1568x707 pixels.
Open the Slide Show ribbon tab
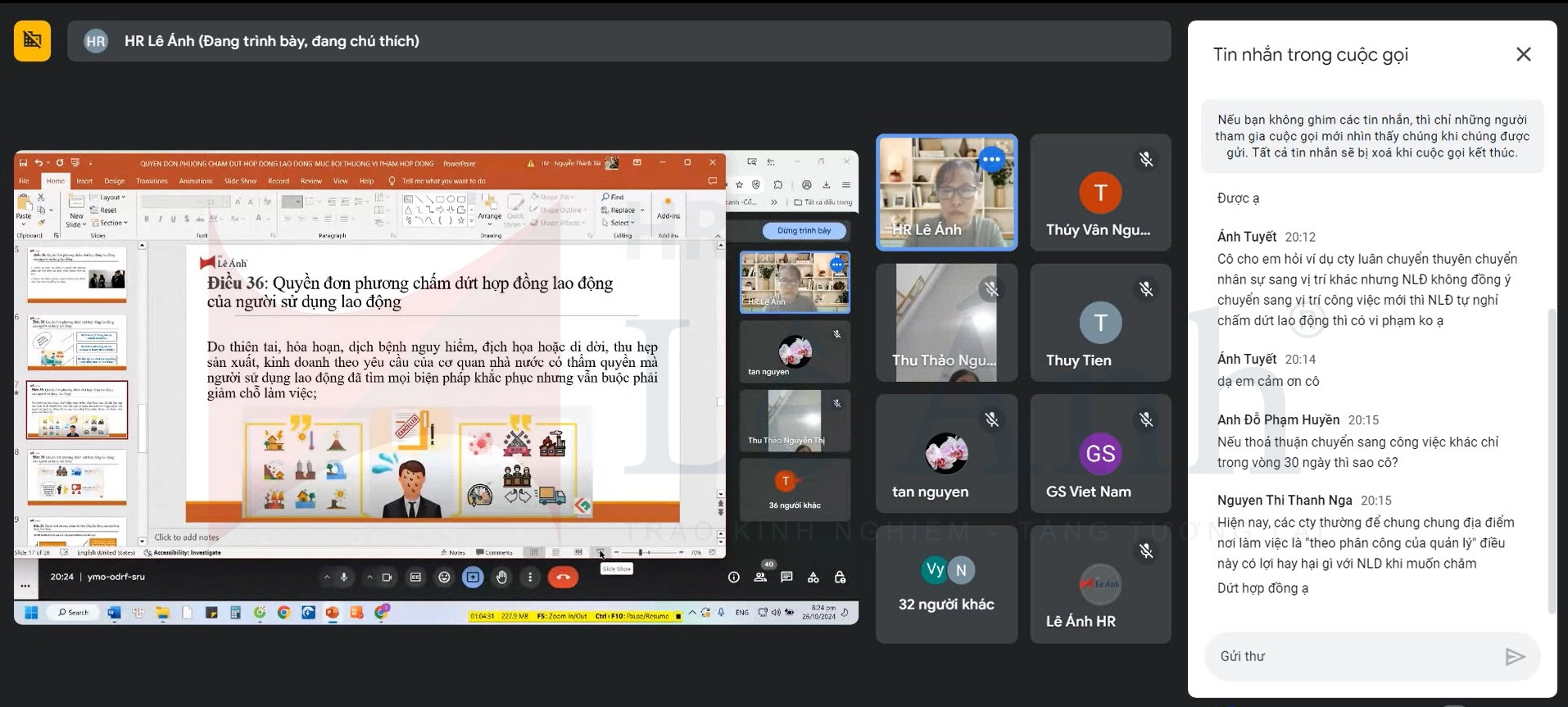pos(240,181)
